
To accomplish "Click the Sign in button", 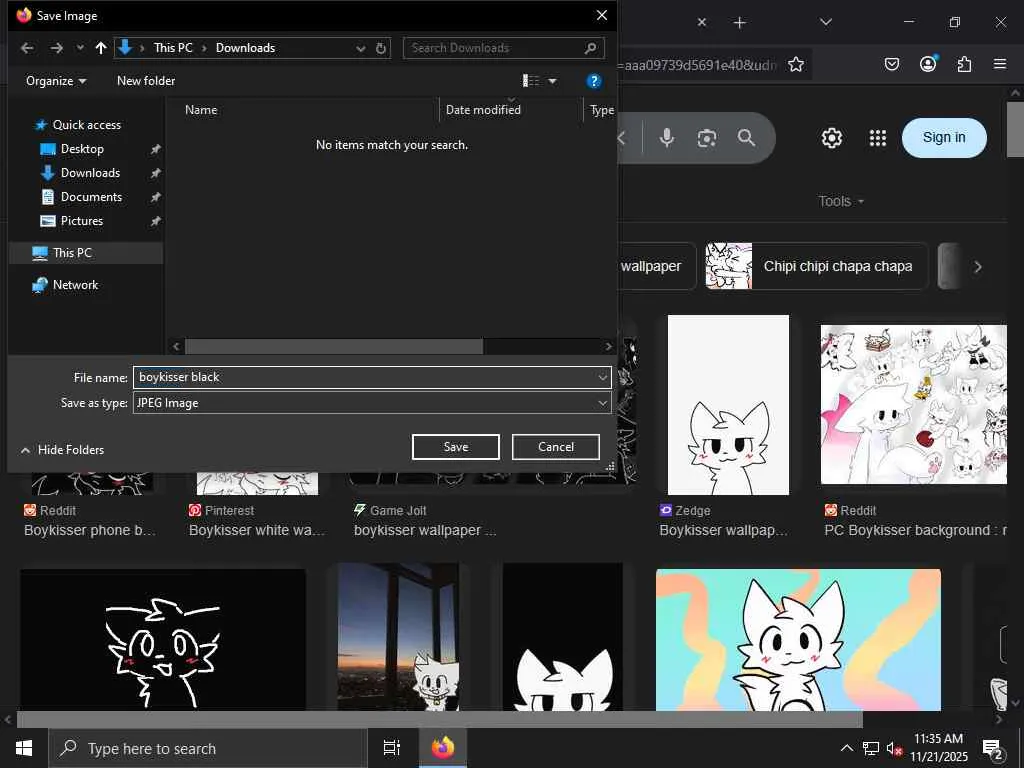I will click(944, 137).
